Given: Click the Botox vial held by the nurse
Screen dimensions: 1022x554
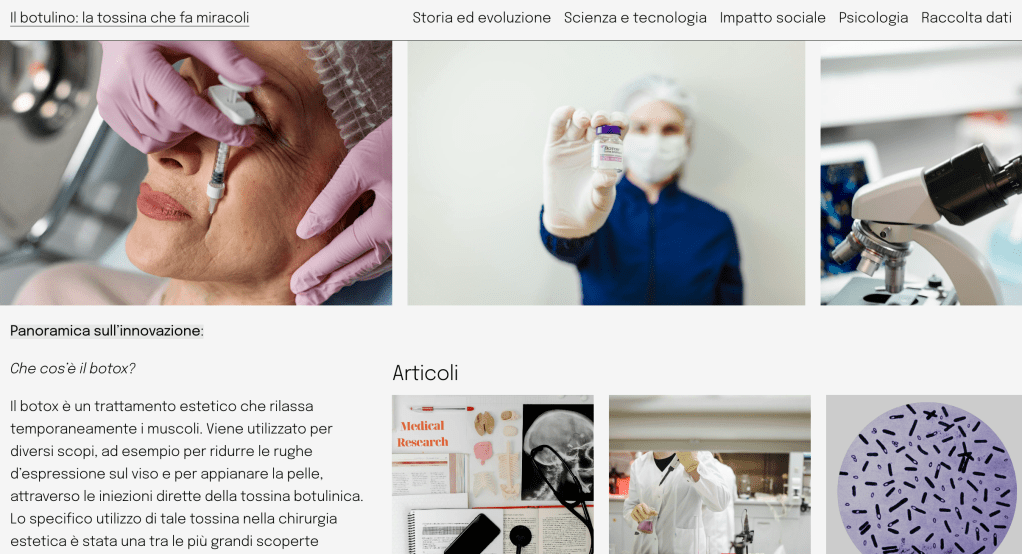Looking at the screenshot, I should pos(607,149).
